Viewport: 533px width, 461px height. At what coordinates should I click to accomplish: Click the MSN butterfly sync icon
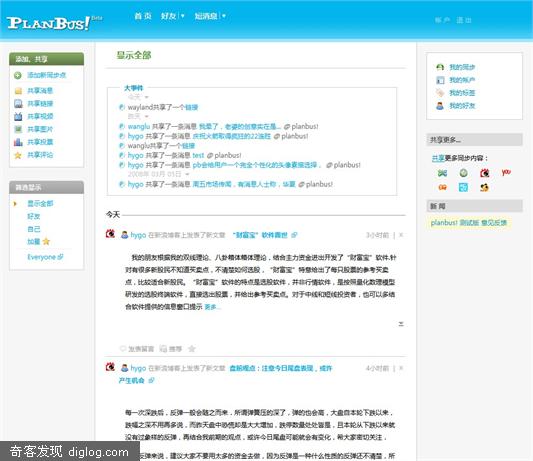click(442, 173)
